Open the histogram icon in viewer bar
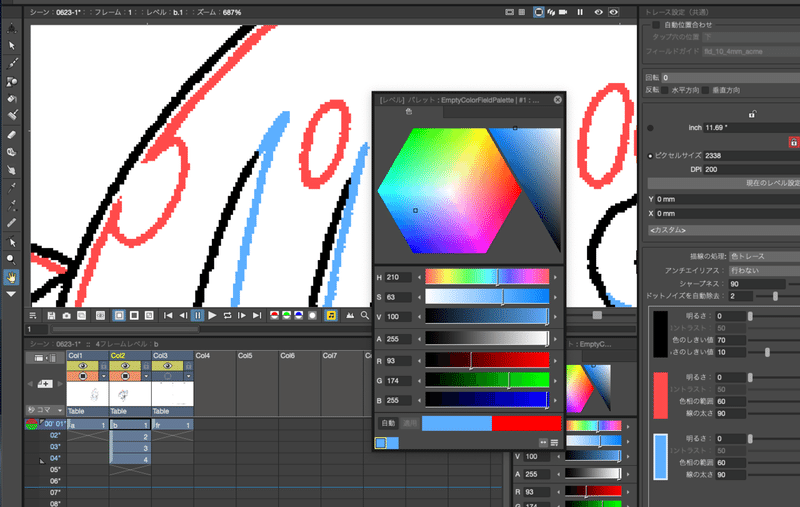Image resolution: width=800 pixels, height=507 pixels. tap(350, 316)
